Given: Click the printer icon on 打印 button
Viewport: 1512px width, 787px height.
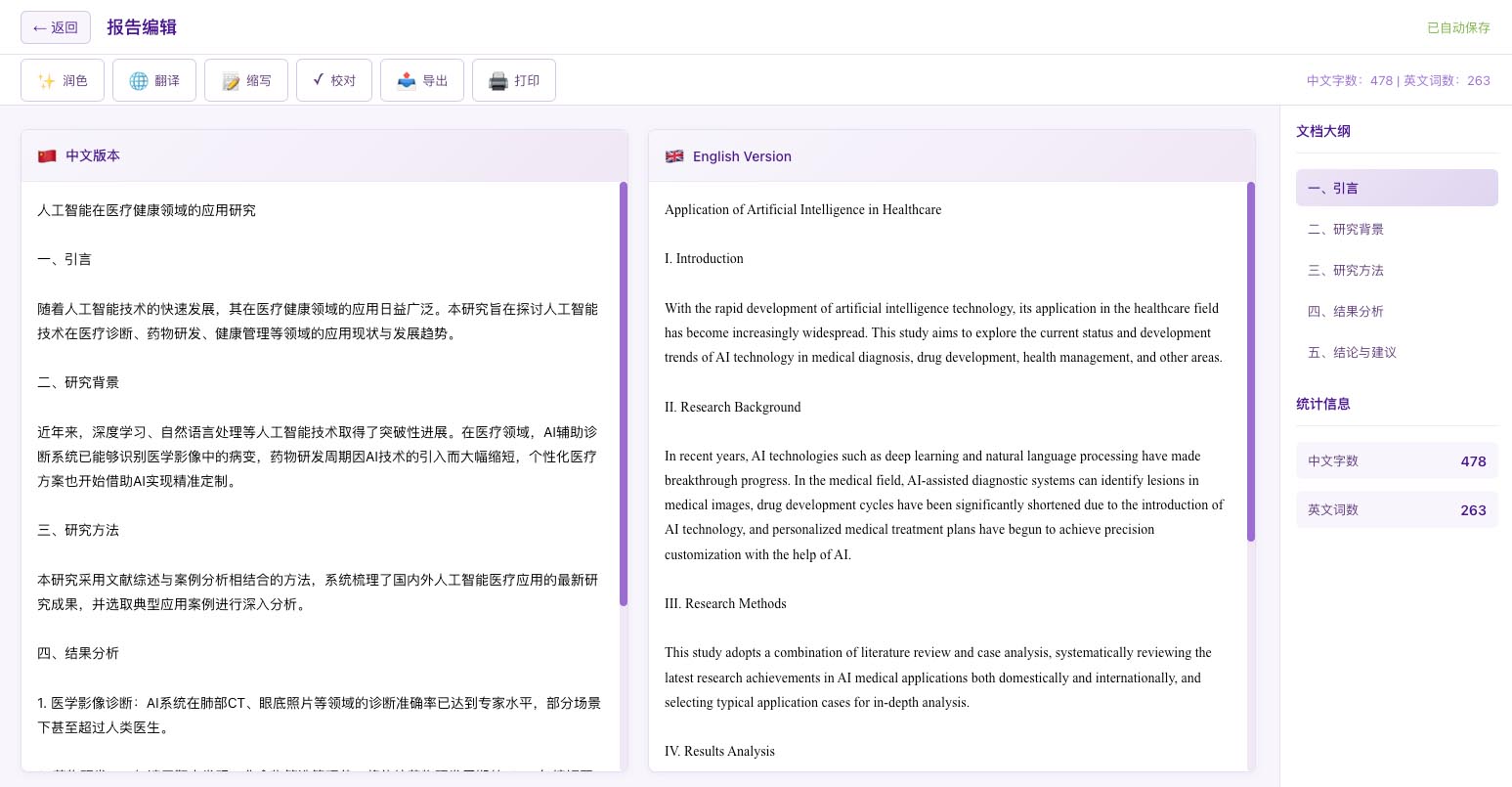Looking at the screenshot, I should pos(498,81).
